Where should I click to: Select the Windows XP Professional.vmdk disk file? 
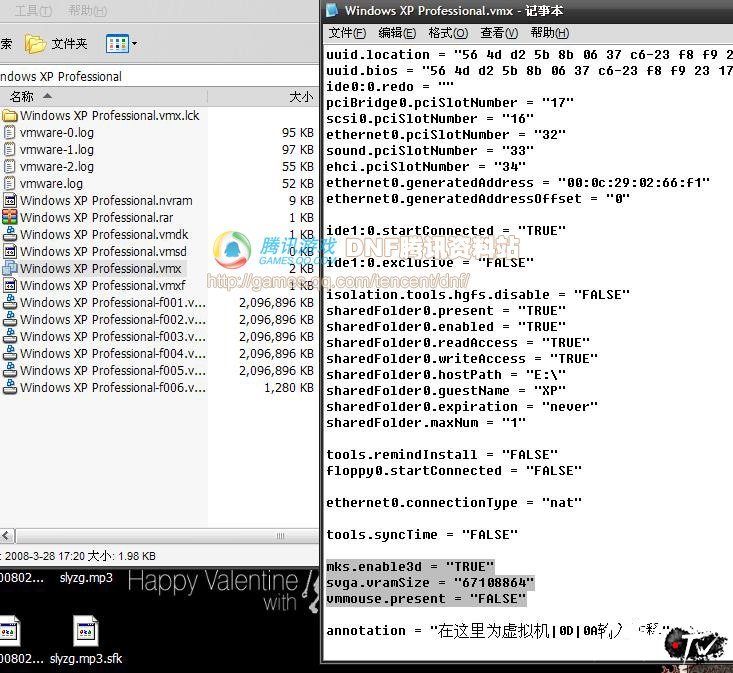coord(103,234)
